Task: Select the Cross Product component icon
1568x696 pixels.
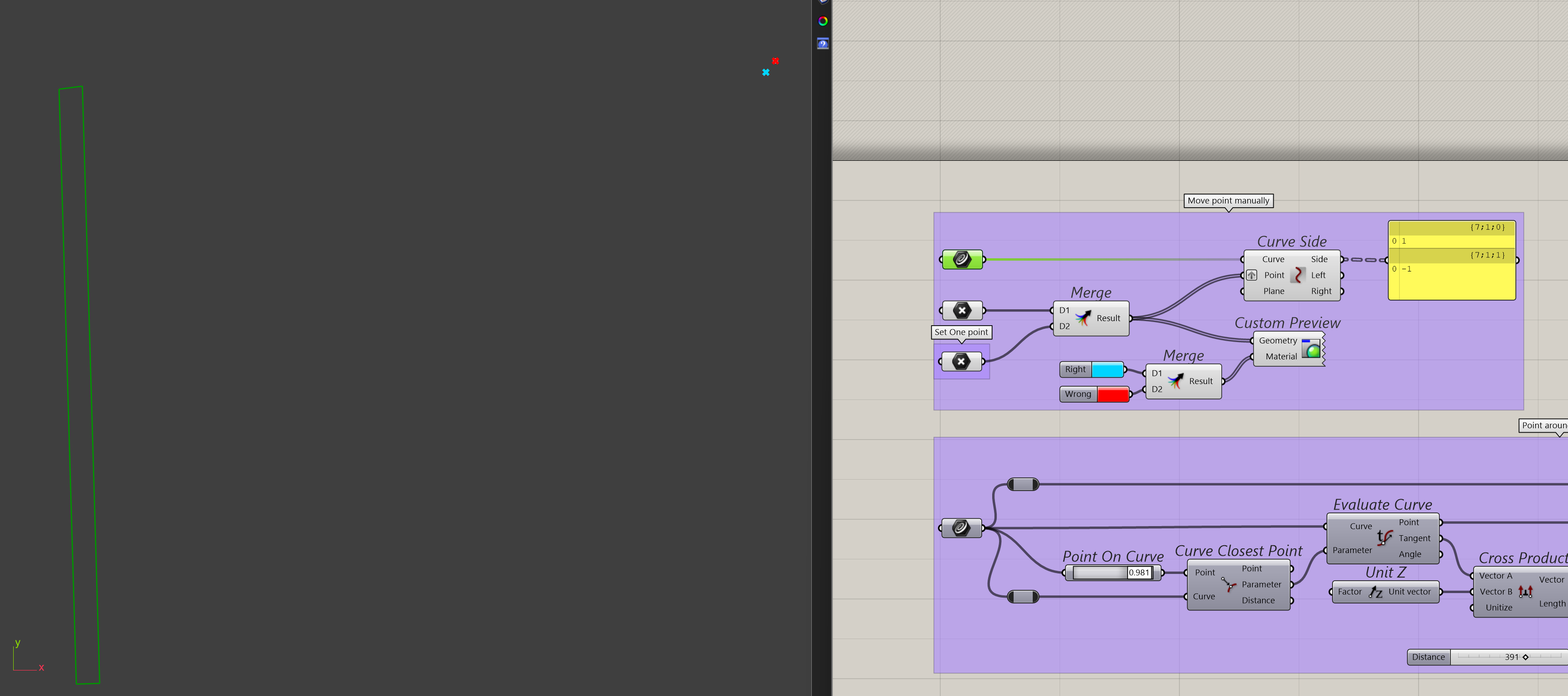Action: 1525,591
